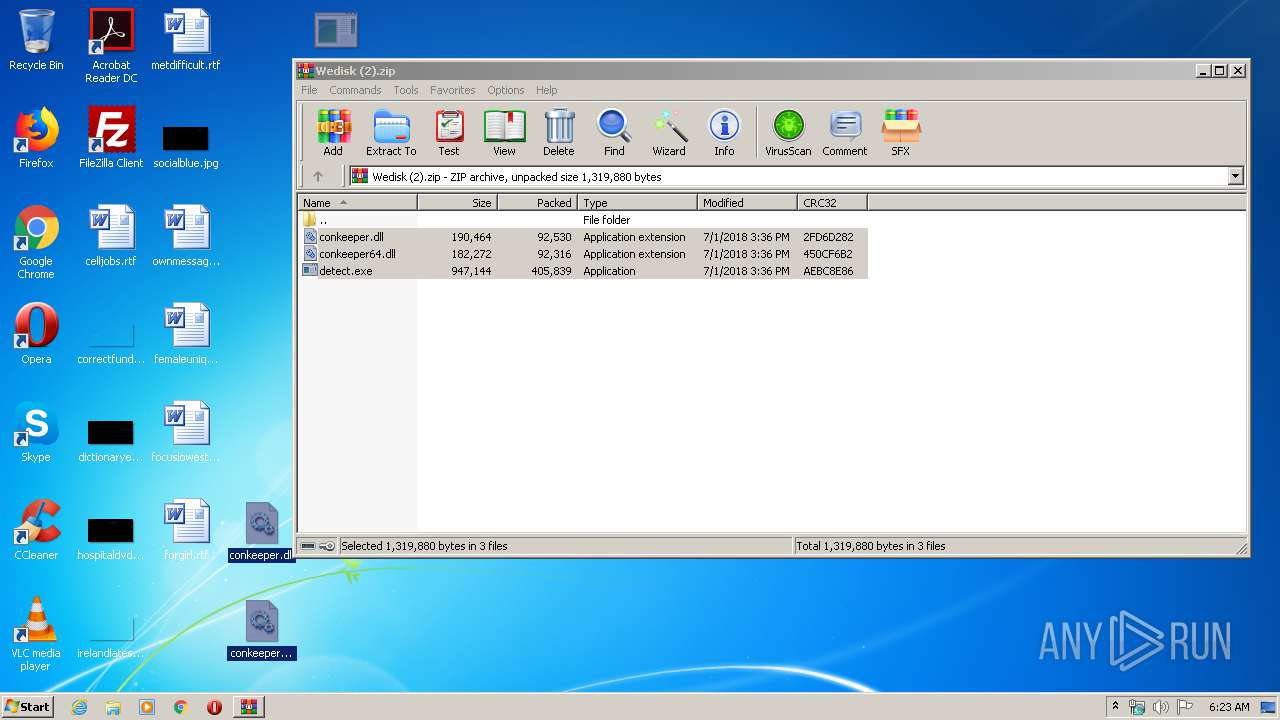The height and width of the screenshot is (720, 1280).
Task: Sort the list by Name column
Action: [x=358, y=202]
